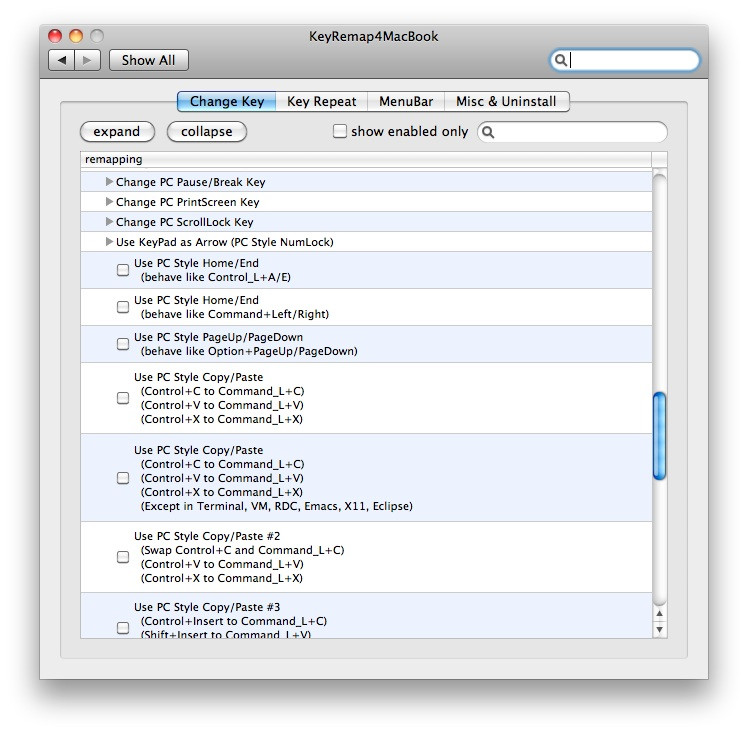Select text 'Change PC Pause/Break Key'
The height and width of the screenshot is (734, 748).
(190, 182)
